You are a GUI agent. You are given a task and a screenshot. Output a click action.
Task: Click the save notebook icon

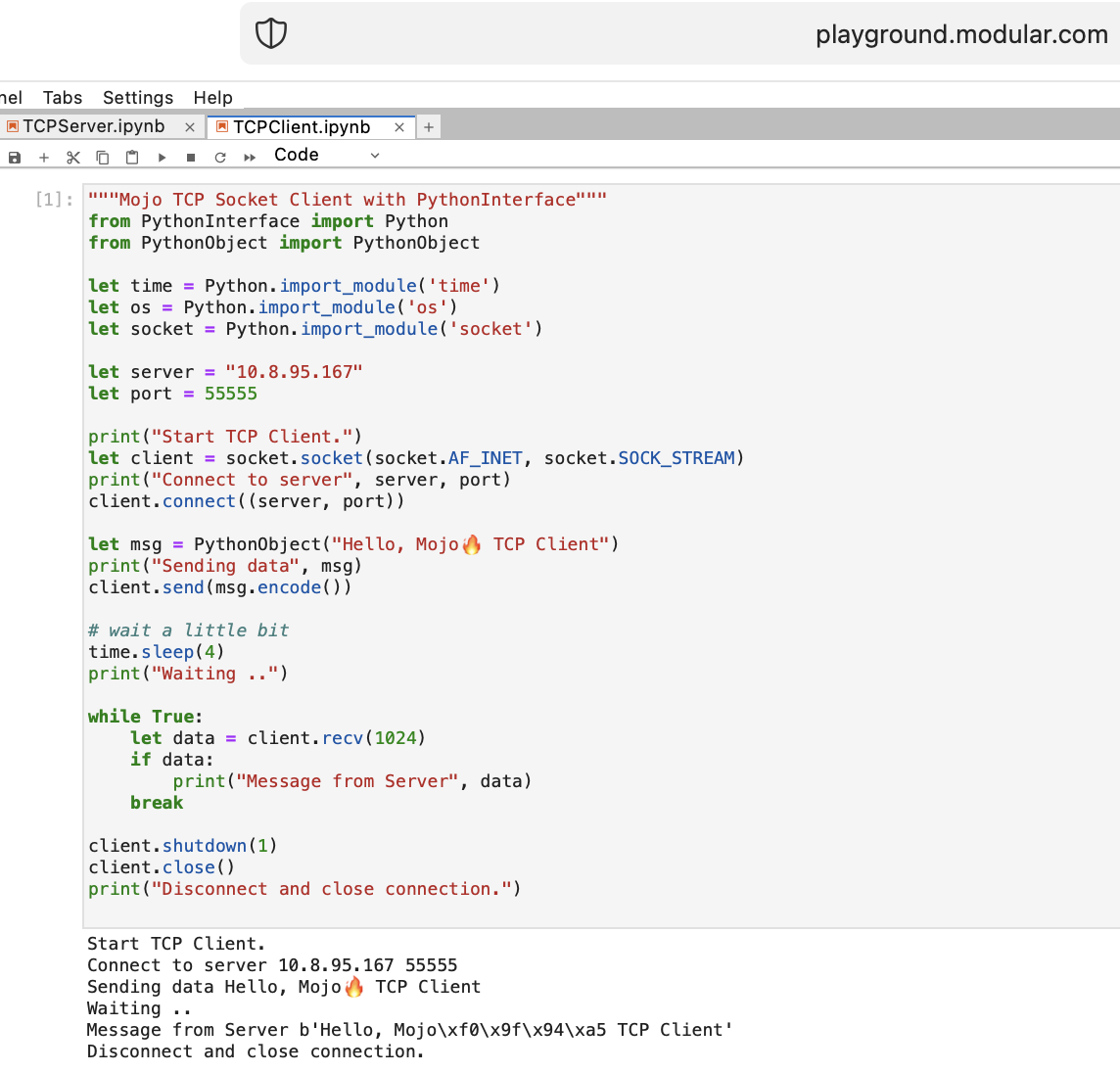15,157
